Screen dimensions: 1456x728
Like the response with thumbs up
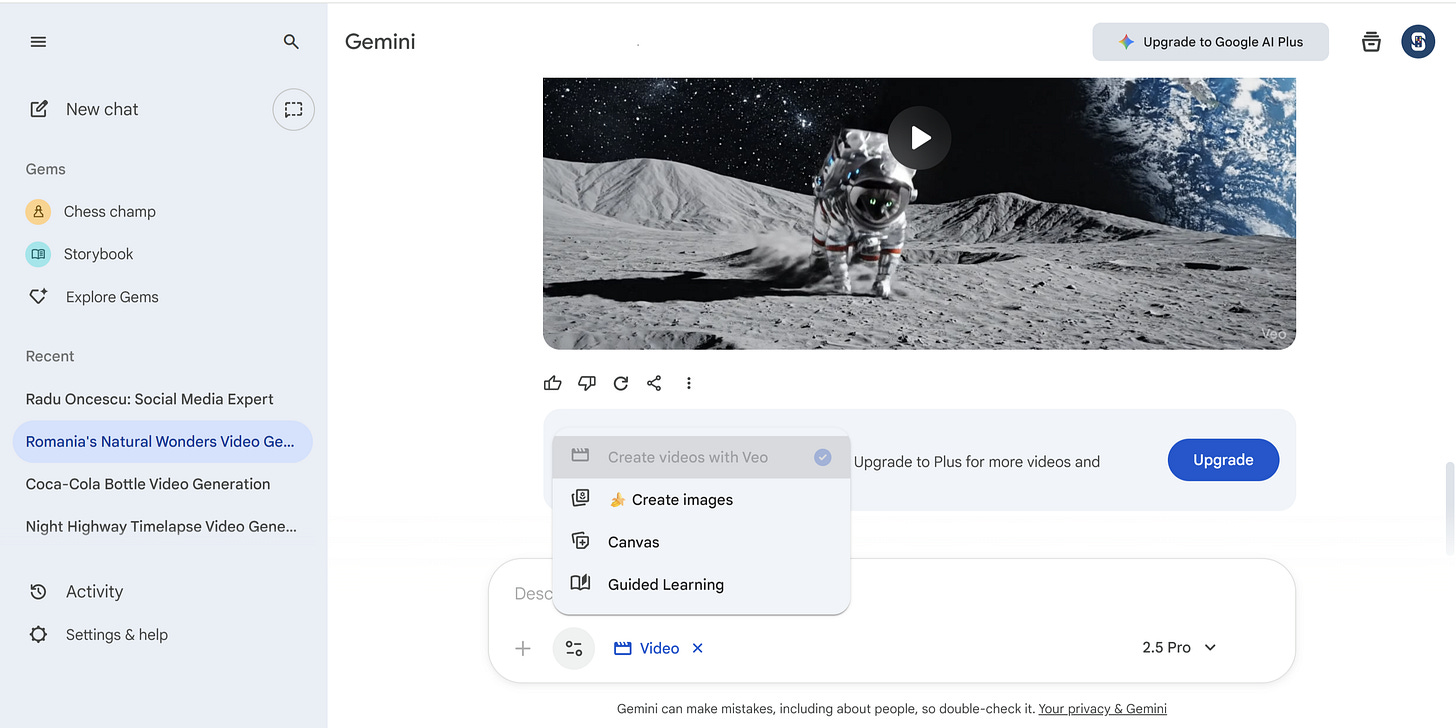click(x=553, y=383)
